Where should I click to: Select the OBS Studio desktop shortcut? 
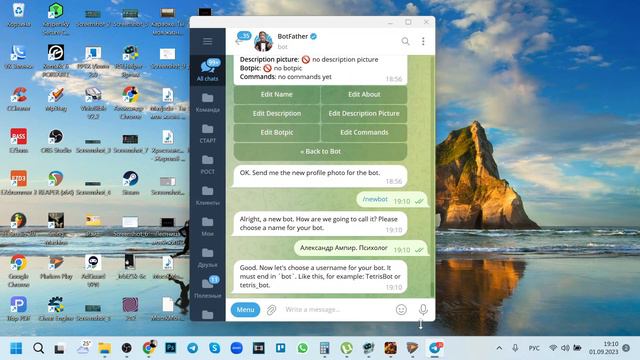click(x=56, y=141)
